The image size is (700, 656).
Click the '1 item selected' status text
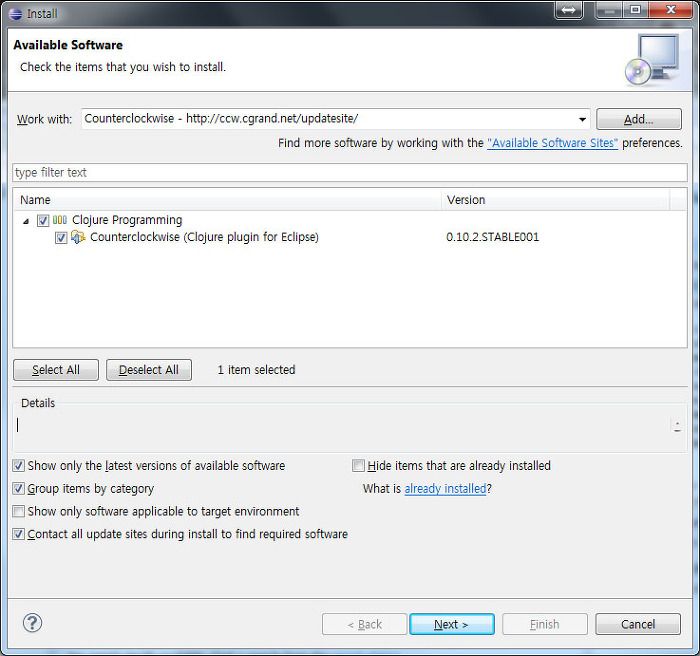pyautogui.click(x=256, y=370)
